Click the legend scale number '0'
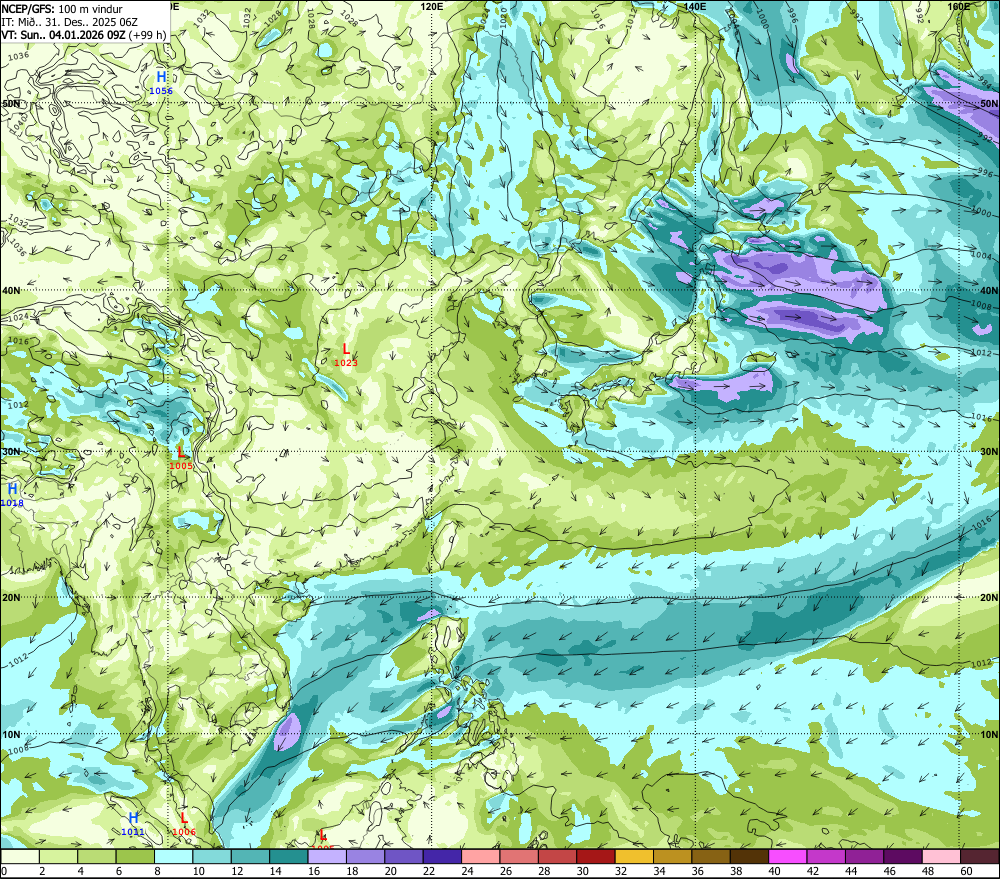 click(4, 871)
